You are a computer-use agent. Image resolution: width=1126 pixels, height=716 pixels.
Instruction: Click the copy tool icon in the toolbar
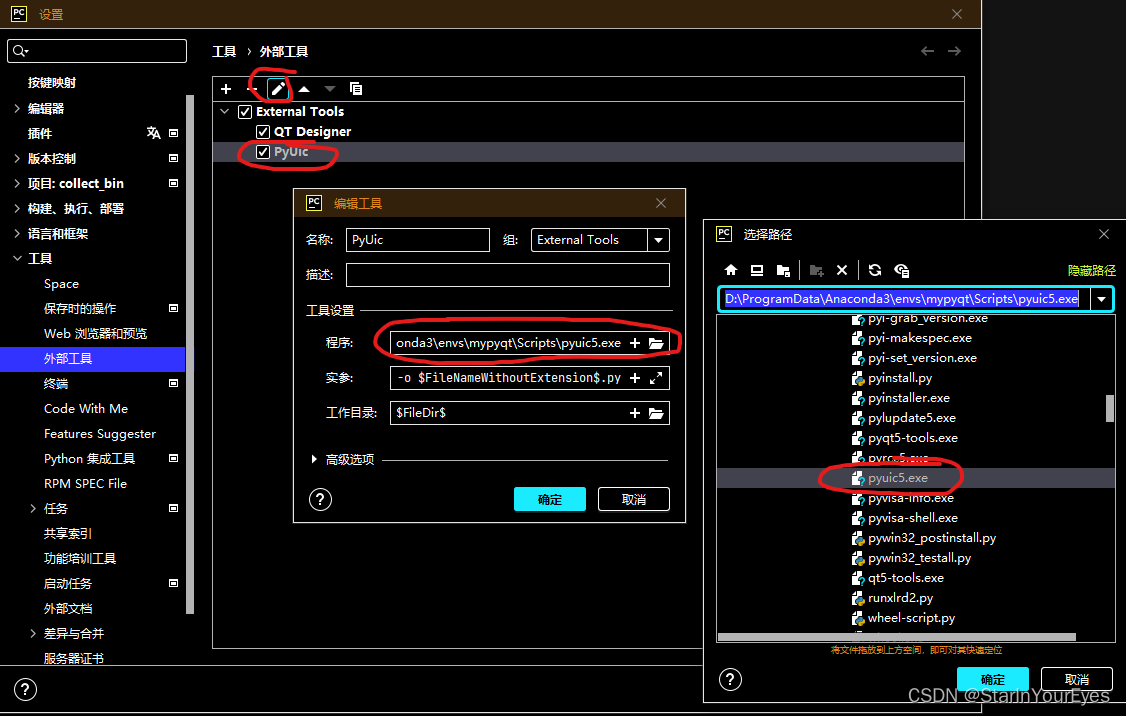(x=355, y=88)
